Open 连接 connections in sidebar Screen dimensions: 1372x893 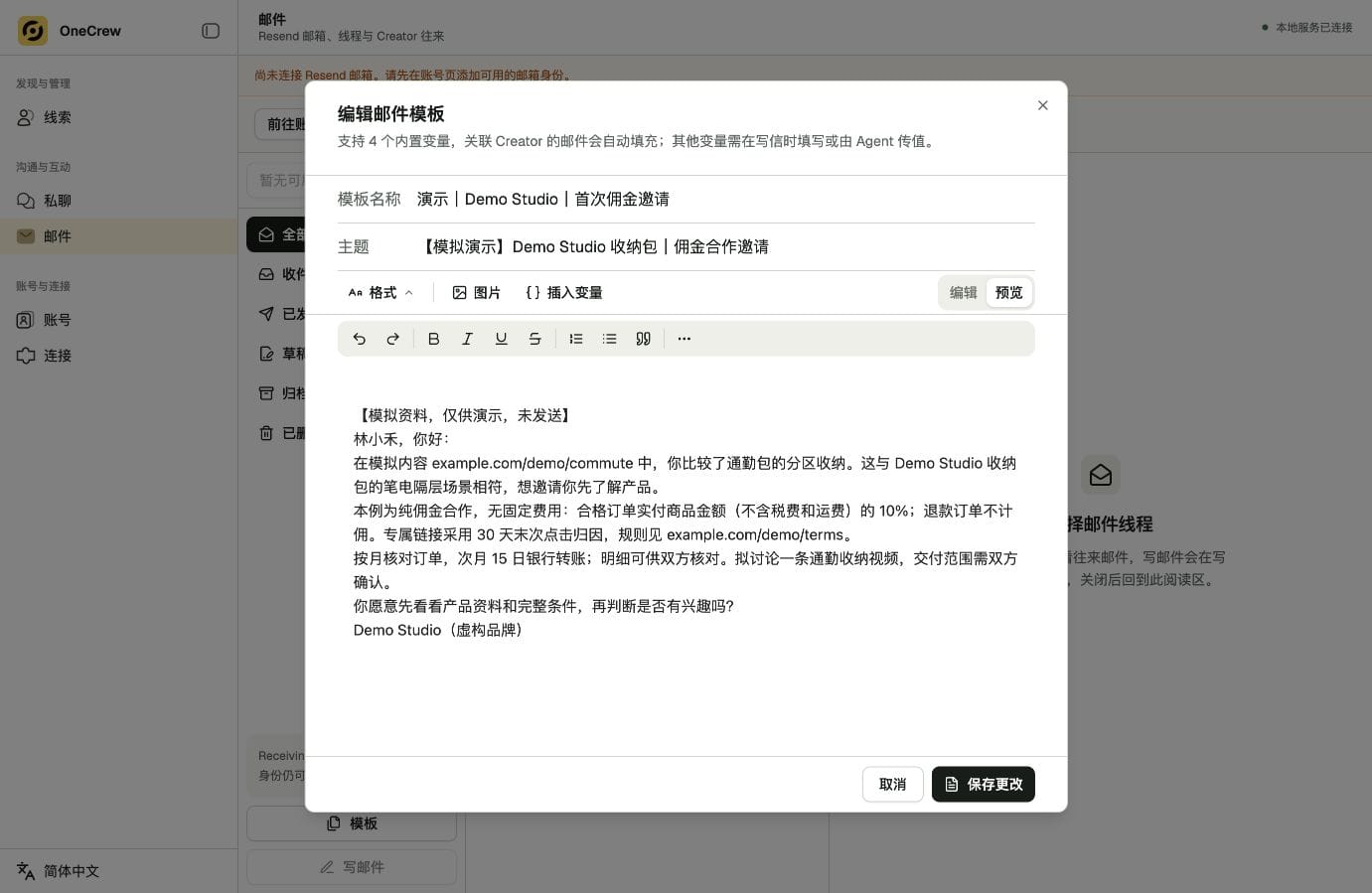(119, 356)
